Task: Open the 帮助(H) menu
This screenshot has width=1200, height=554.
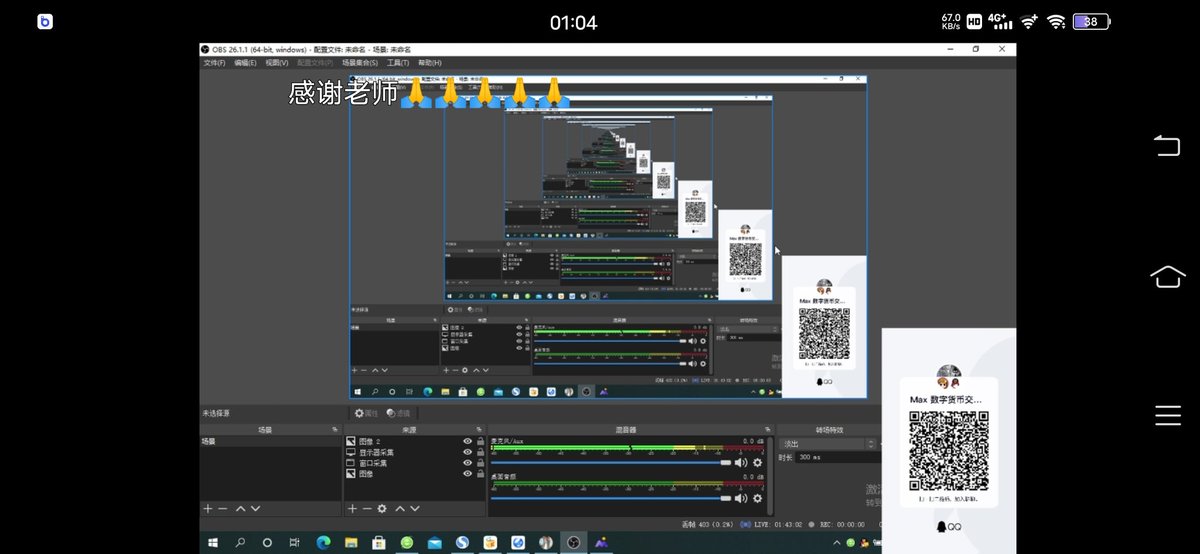Action: (x=430, y=63)
